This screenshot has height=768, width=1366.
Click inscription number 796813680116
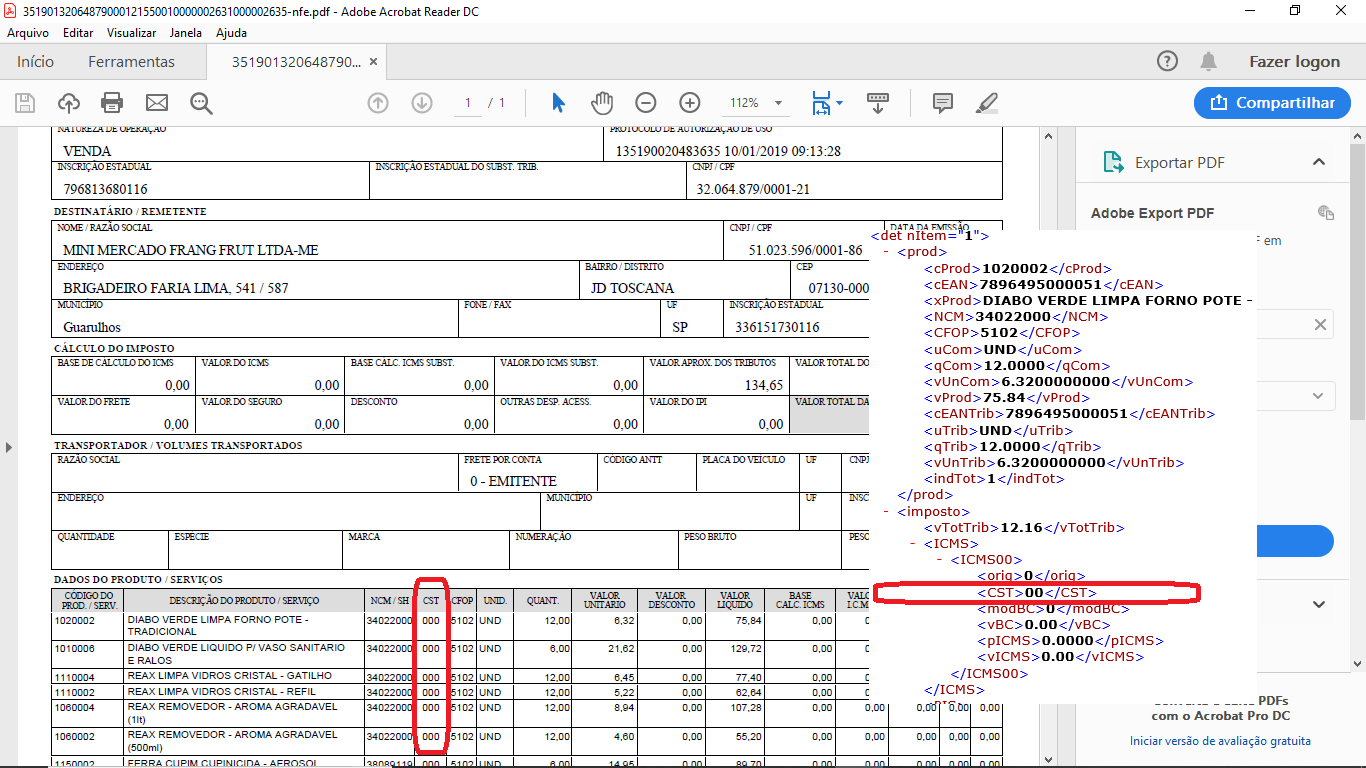pyautogui.click(x=105, y=189)
